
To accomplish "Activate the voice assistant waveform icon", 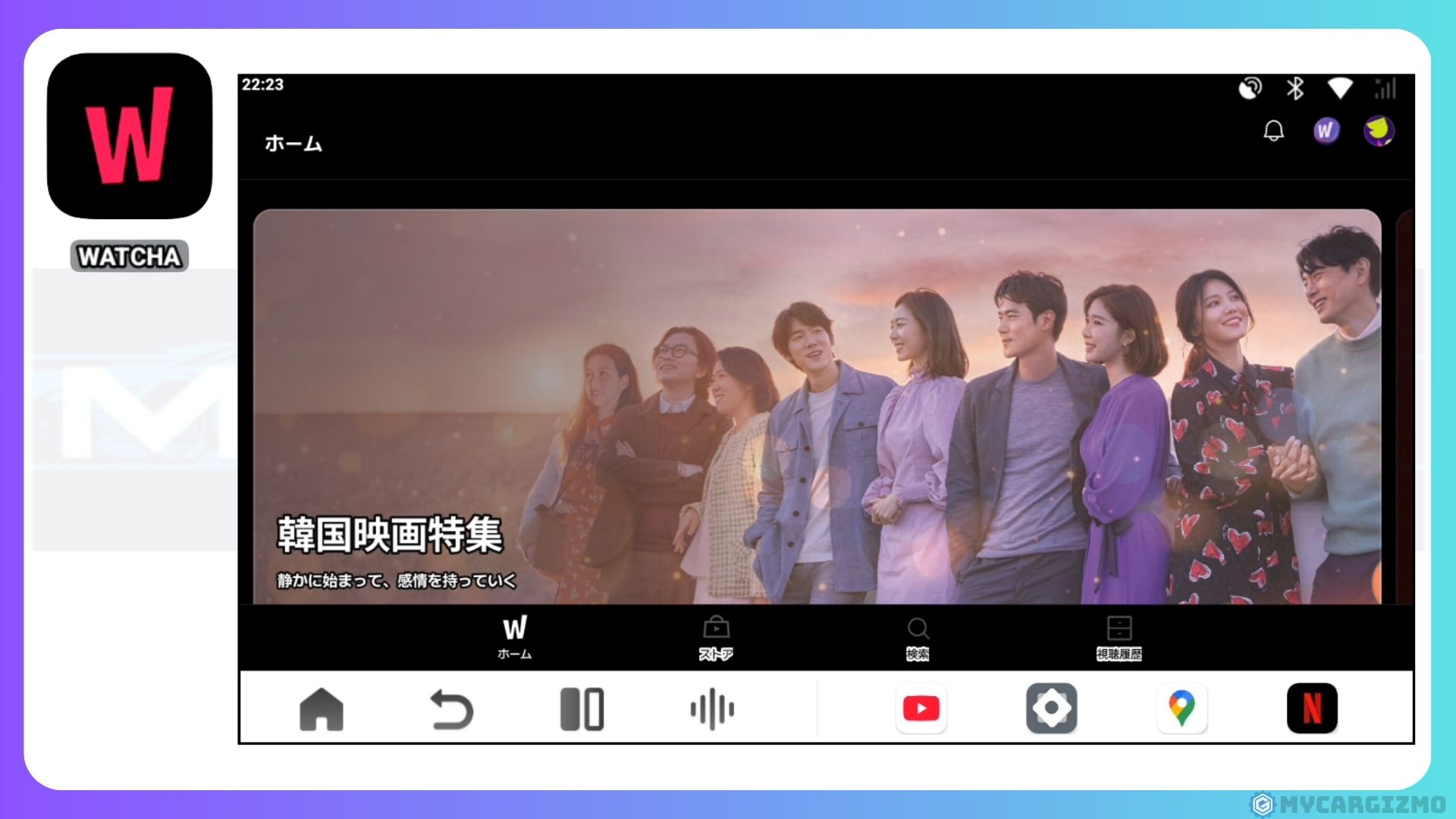I will click(x=712, y=709).
